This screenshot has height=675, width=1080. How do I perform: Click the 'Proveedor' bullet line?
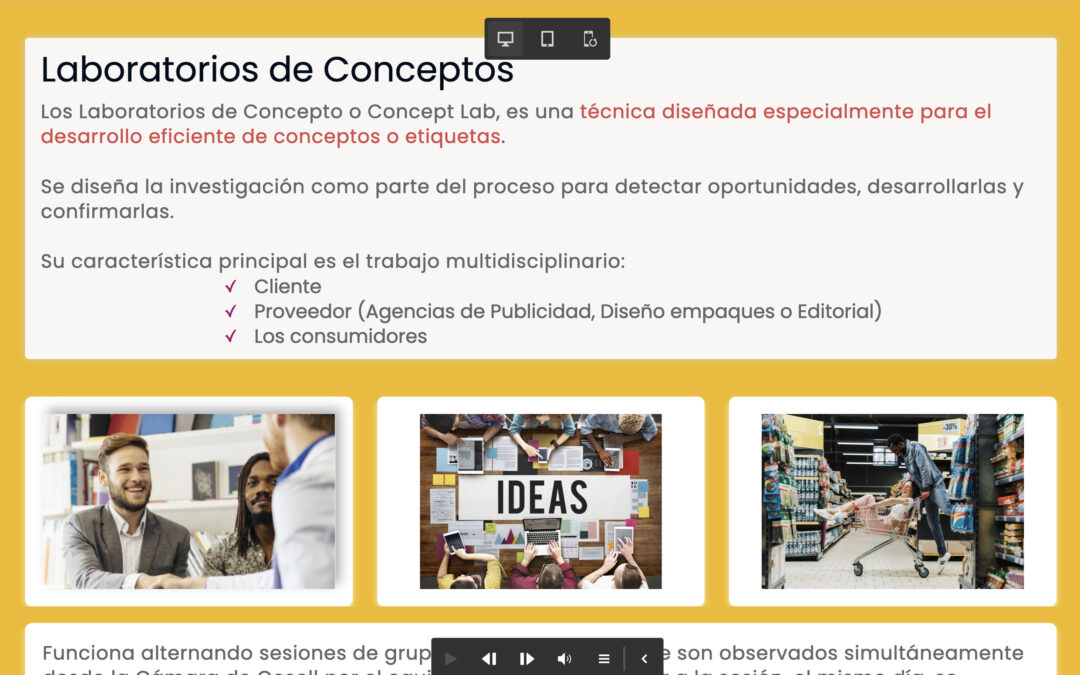coord(567,311)
